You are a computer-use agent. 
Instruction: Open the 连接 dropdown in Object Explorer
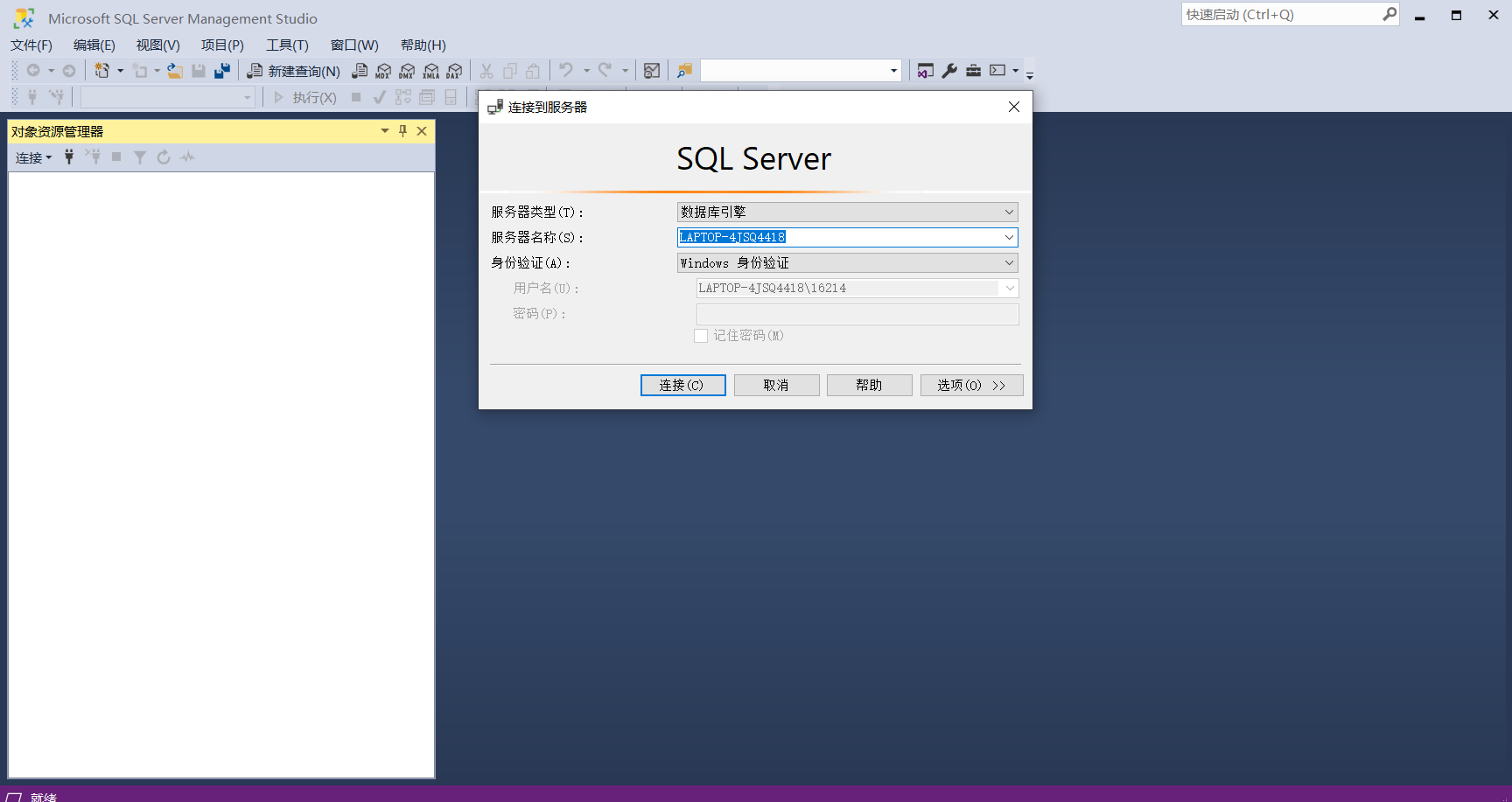tap(33, 157)
